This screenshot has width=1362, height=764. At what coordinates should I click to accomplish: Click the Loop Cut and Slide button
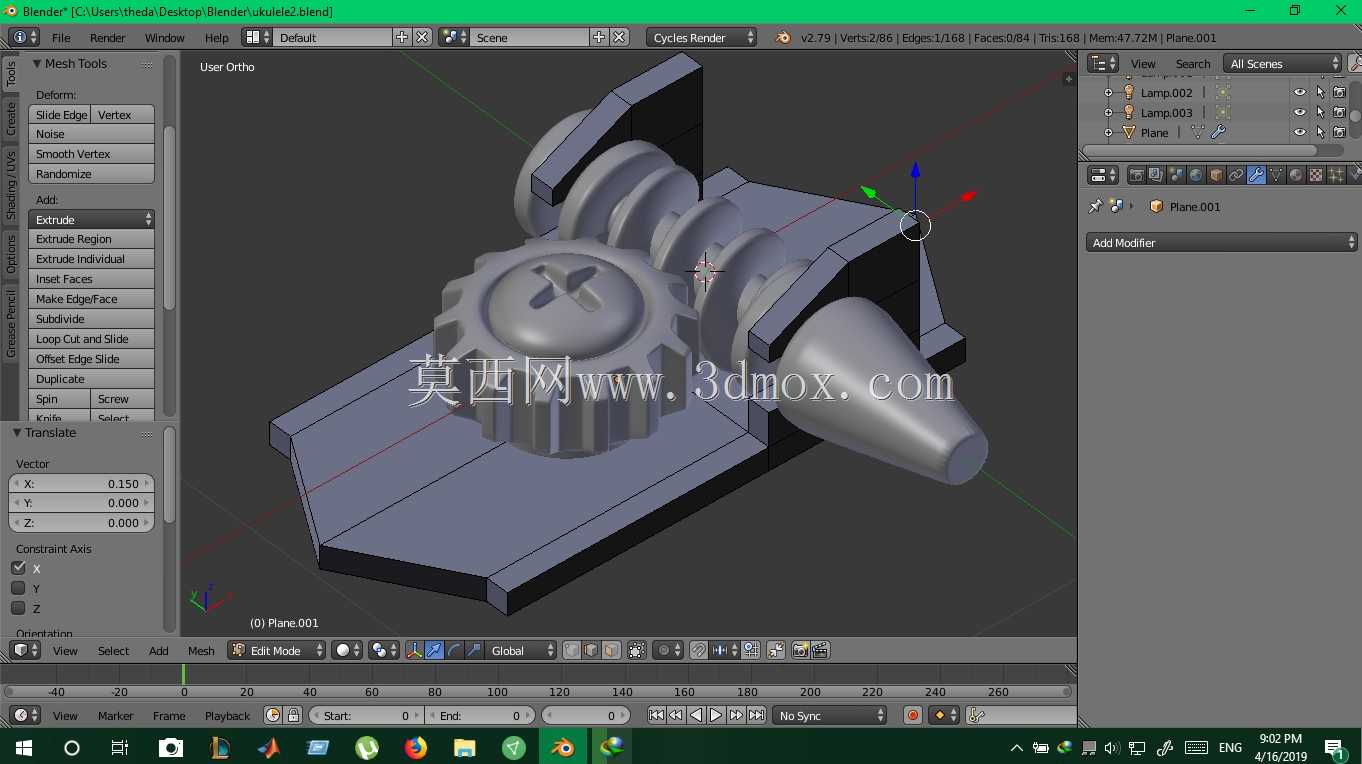coord(91,339)
